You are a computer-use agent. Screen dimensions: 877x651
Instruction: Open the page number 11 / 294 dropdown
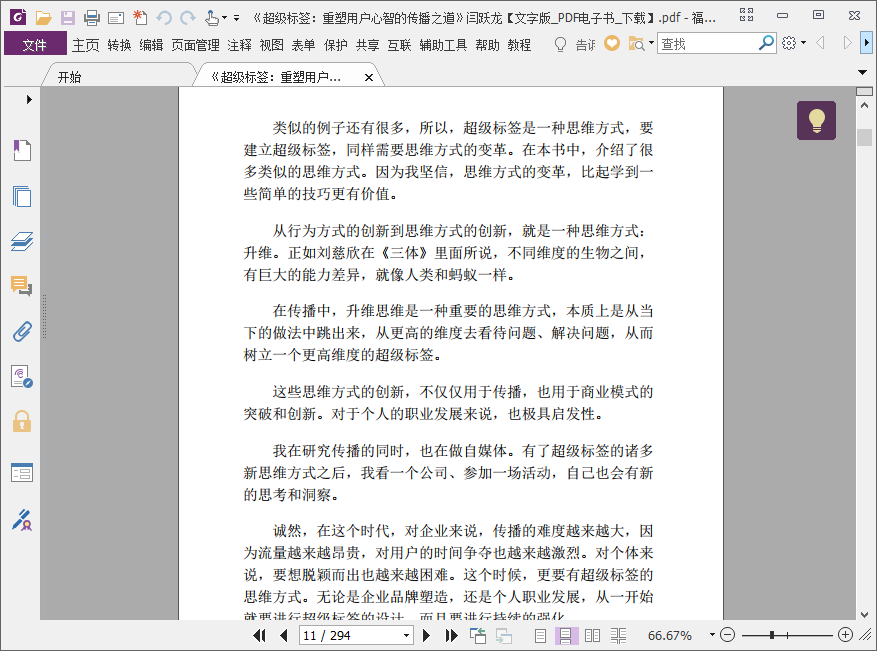pos(407,636)
